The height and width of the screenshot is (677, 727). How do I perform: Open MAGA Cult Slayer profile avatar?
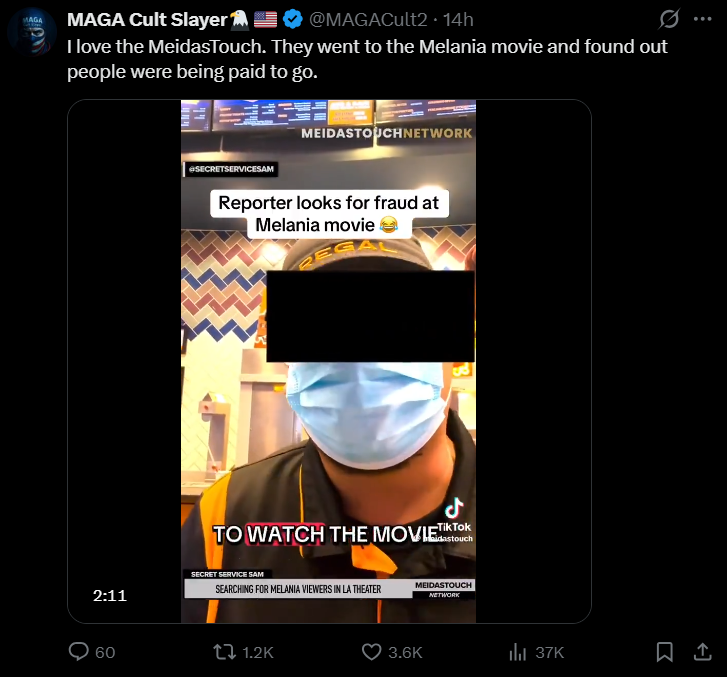pos(32,32)
